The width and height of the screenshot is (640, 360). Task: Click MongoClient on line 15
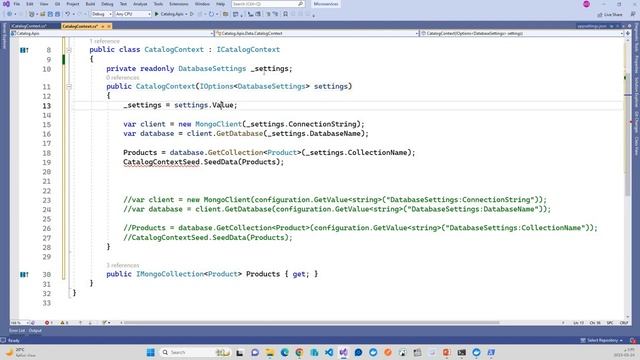click(x=218, y=124)
